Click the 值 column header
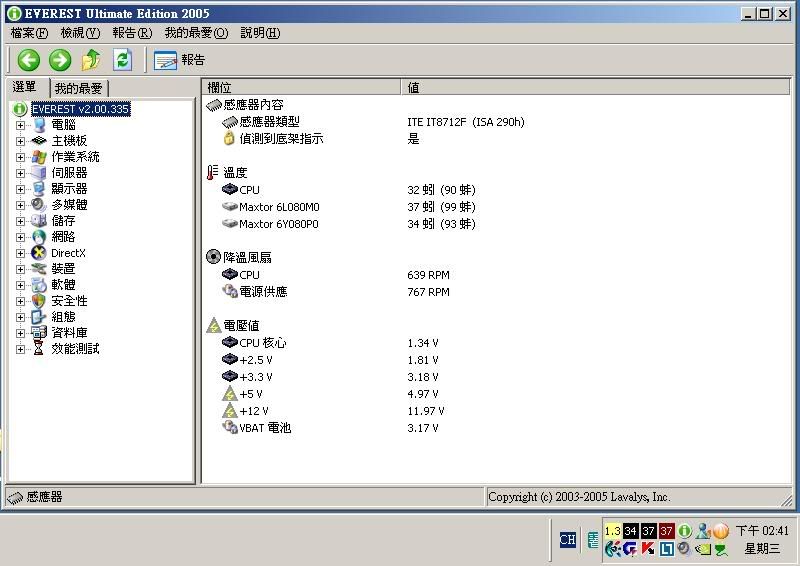 tap(596, 87)
